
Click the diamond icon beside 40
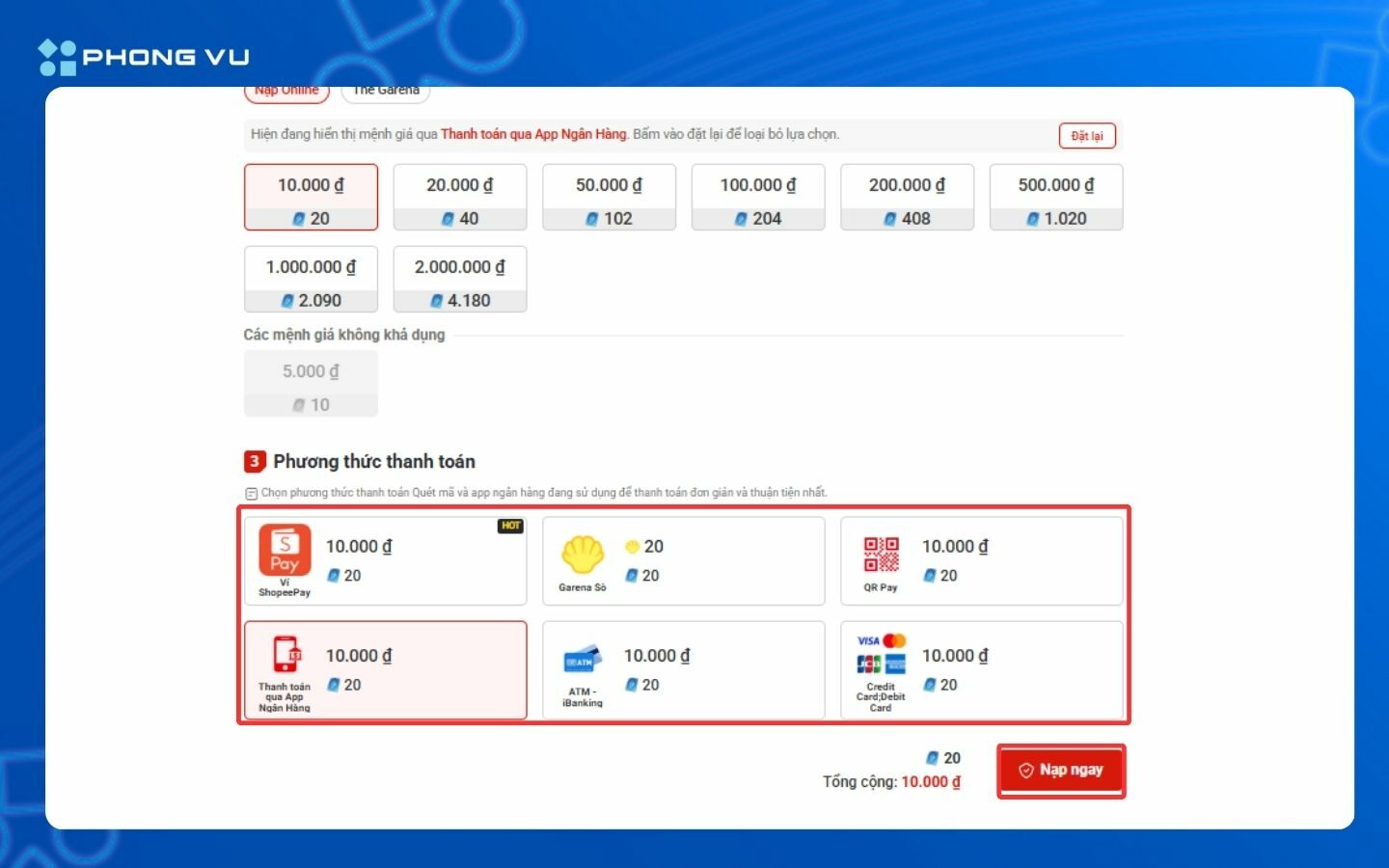pyautogui.click(x=448, y=219)
